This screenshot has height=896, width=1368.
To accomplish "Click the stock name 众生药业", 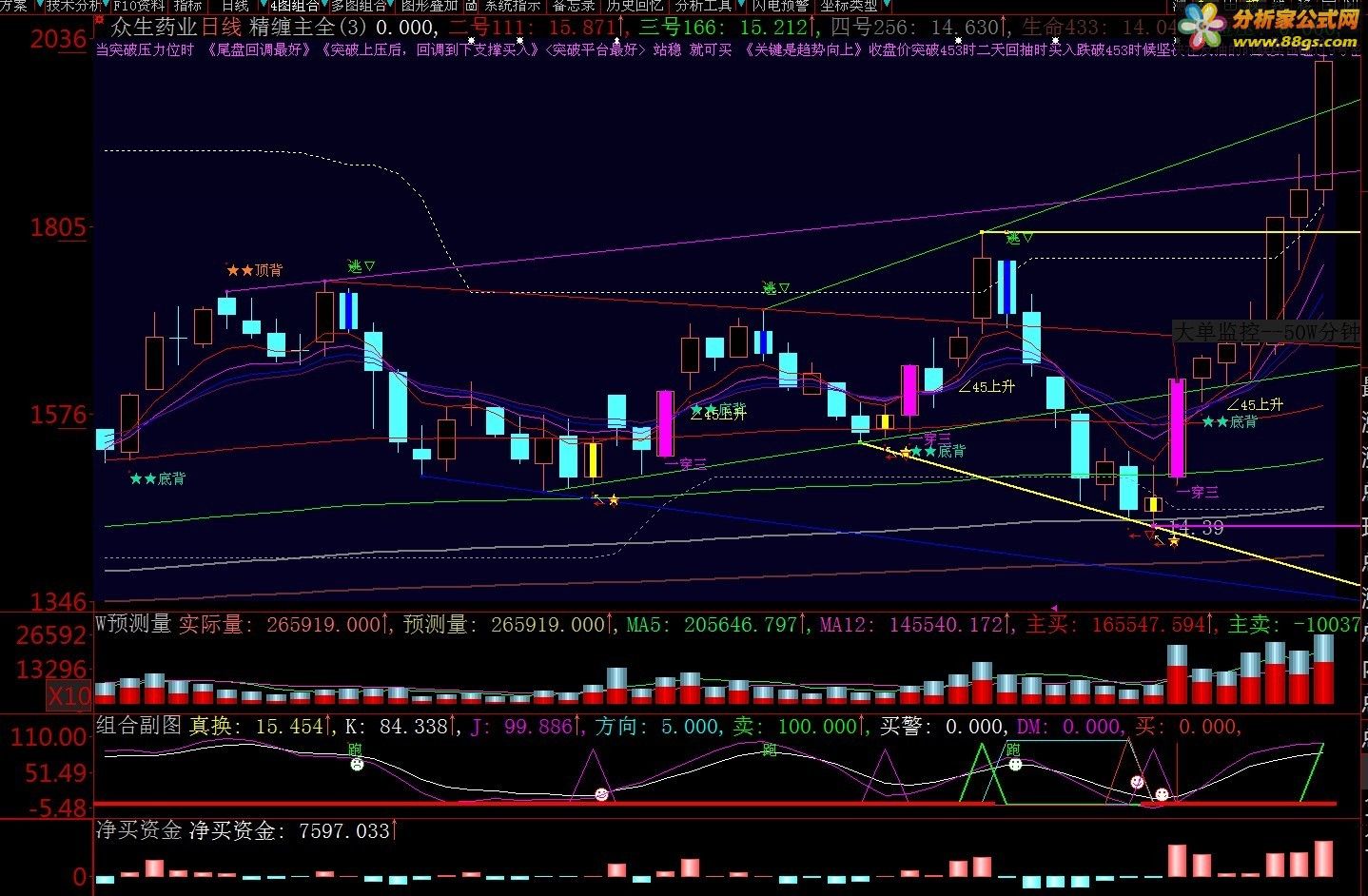I will [x=153, y=29].
